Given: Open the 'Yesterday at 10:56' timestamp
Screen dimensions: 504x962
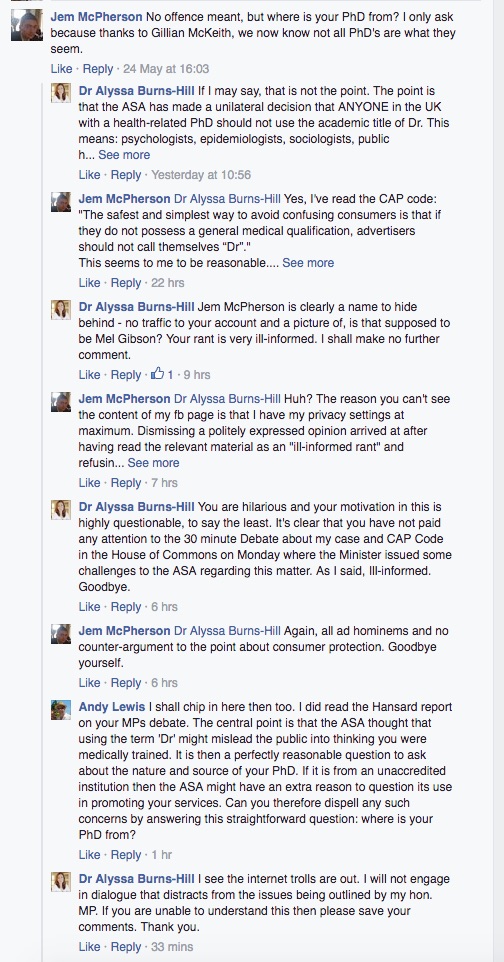Looking at the screenshot, I should (x=201, y=175).
